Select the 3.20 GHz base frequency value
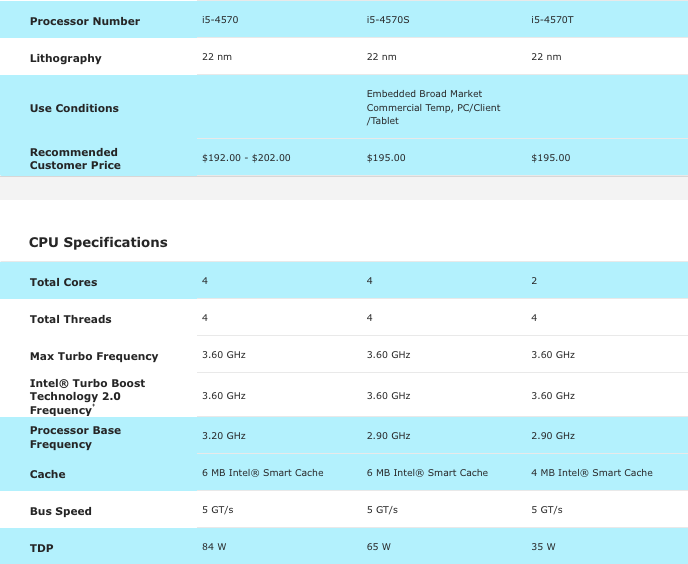Viewport: 688px width, 564px height. (x=224, y=436)
